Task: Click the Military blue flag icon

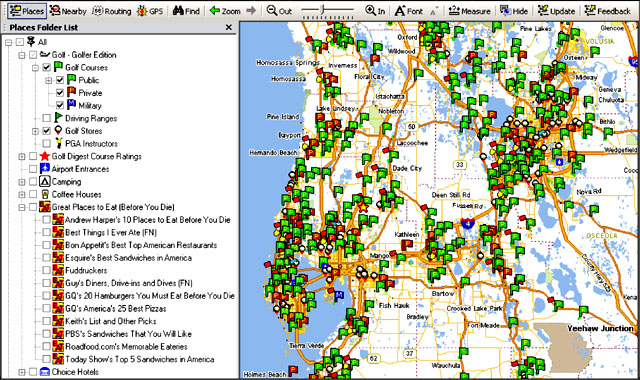Action: (x=72, y=104)
